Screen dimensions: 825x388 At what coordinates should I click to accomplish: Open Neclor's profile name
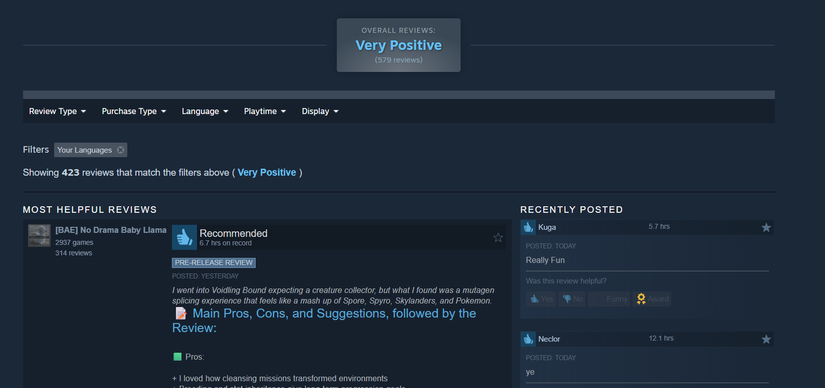point(549,339)
